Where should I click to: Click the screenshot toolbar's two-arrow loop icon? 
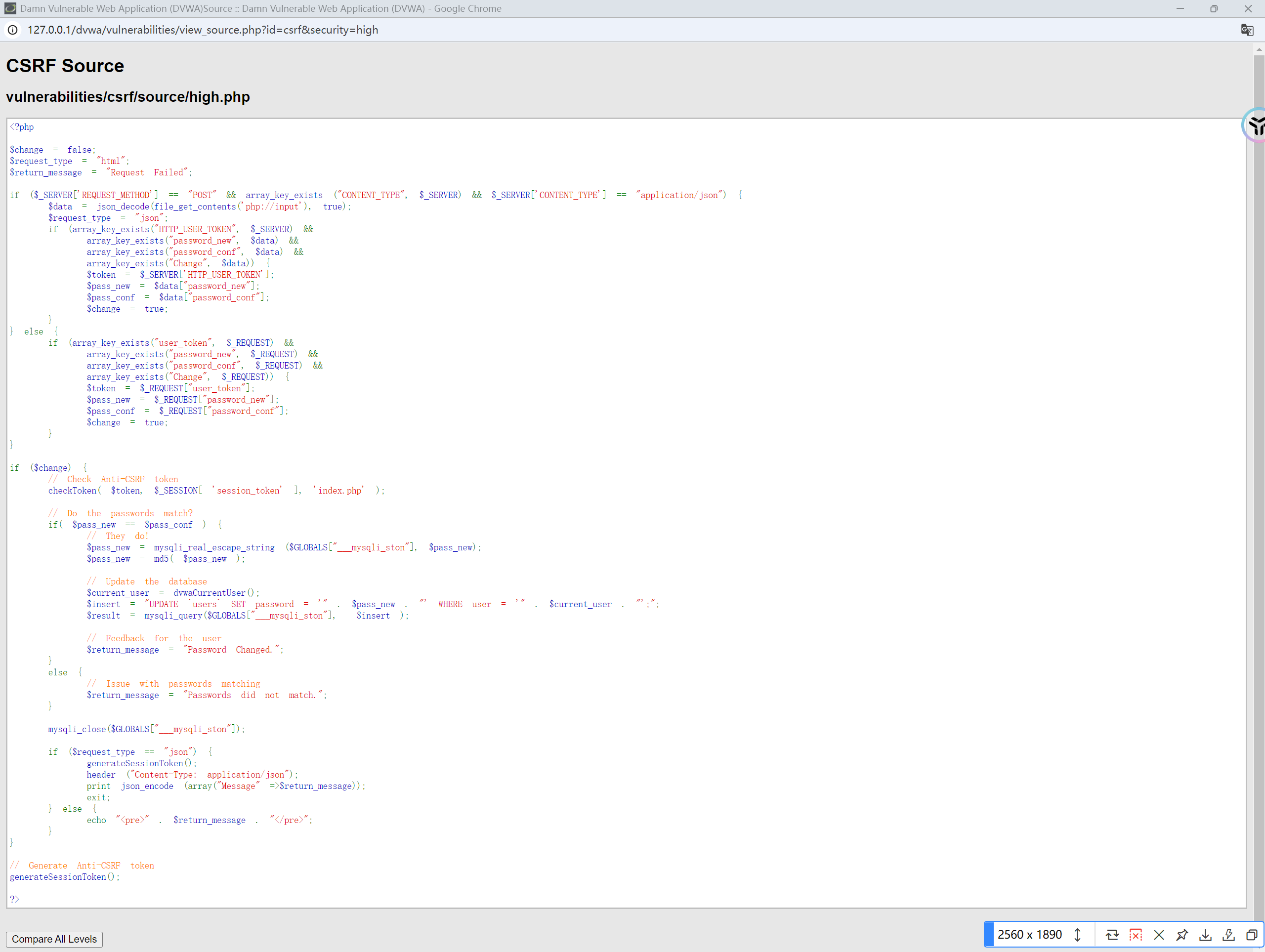click(x=1112, y=935)
